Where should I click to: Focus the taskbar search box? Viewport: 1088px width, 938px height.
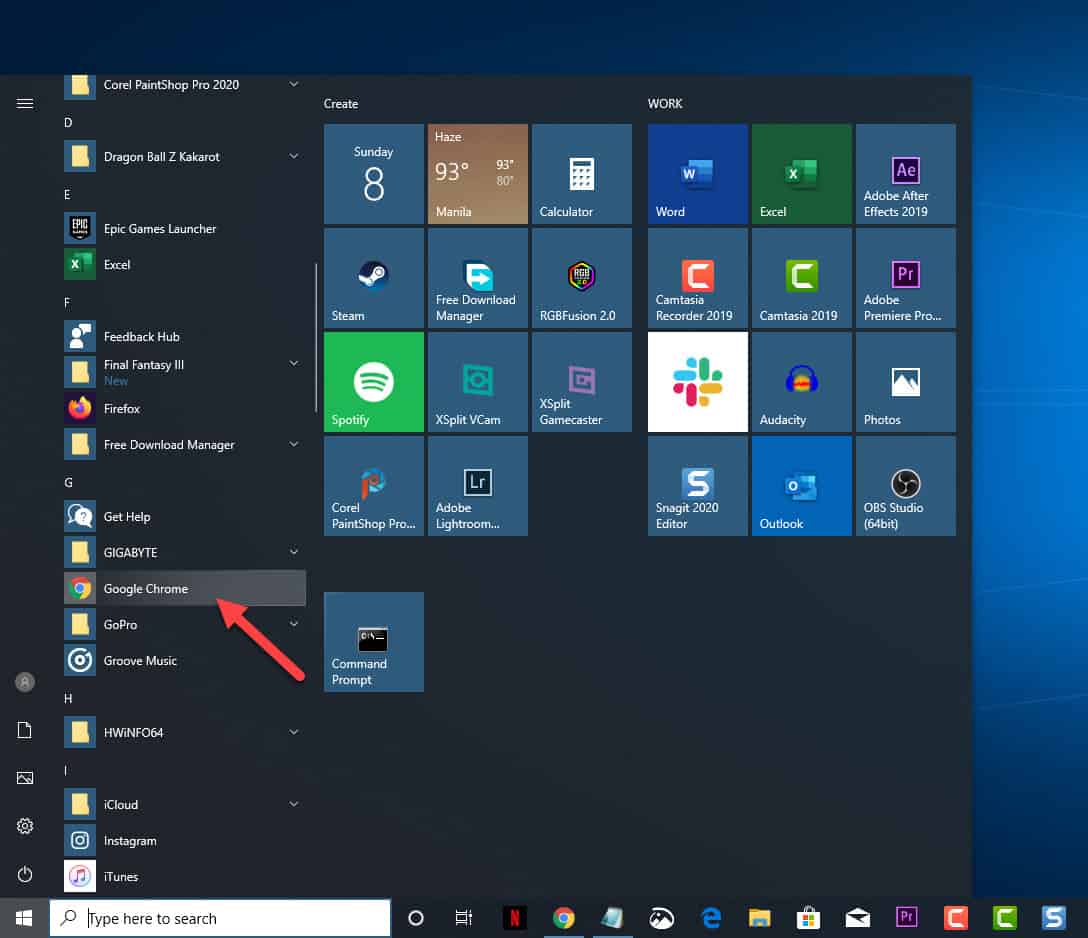click(220, 918)
